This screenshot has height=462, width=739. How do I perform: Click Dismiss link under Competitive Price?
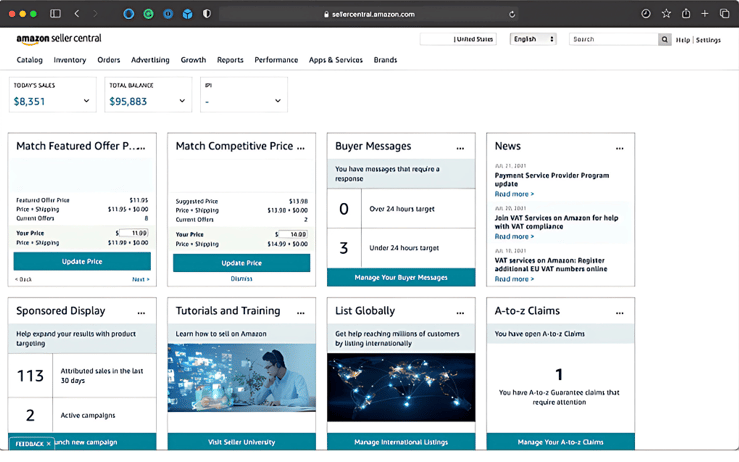pyautogui.click(x=241, y=279)
